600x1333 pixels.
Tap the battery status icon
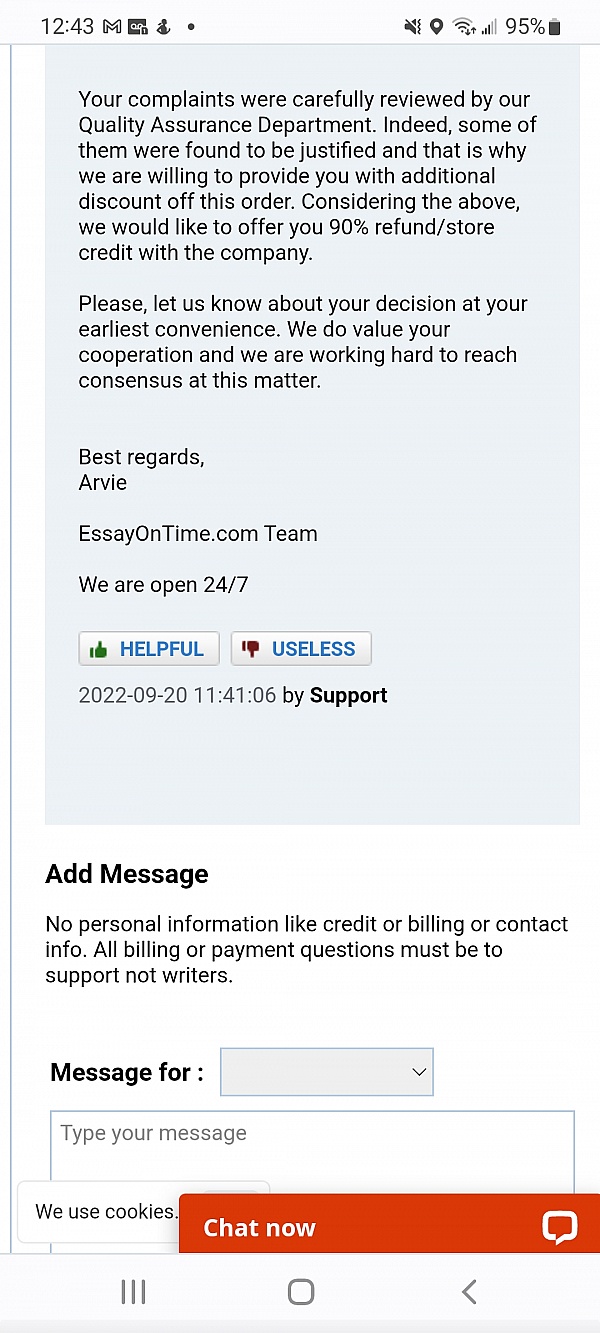(x=555, y=27)
